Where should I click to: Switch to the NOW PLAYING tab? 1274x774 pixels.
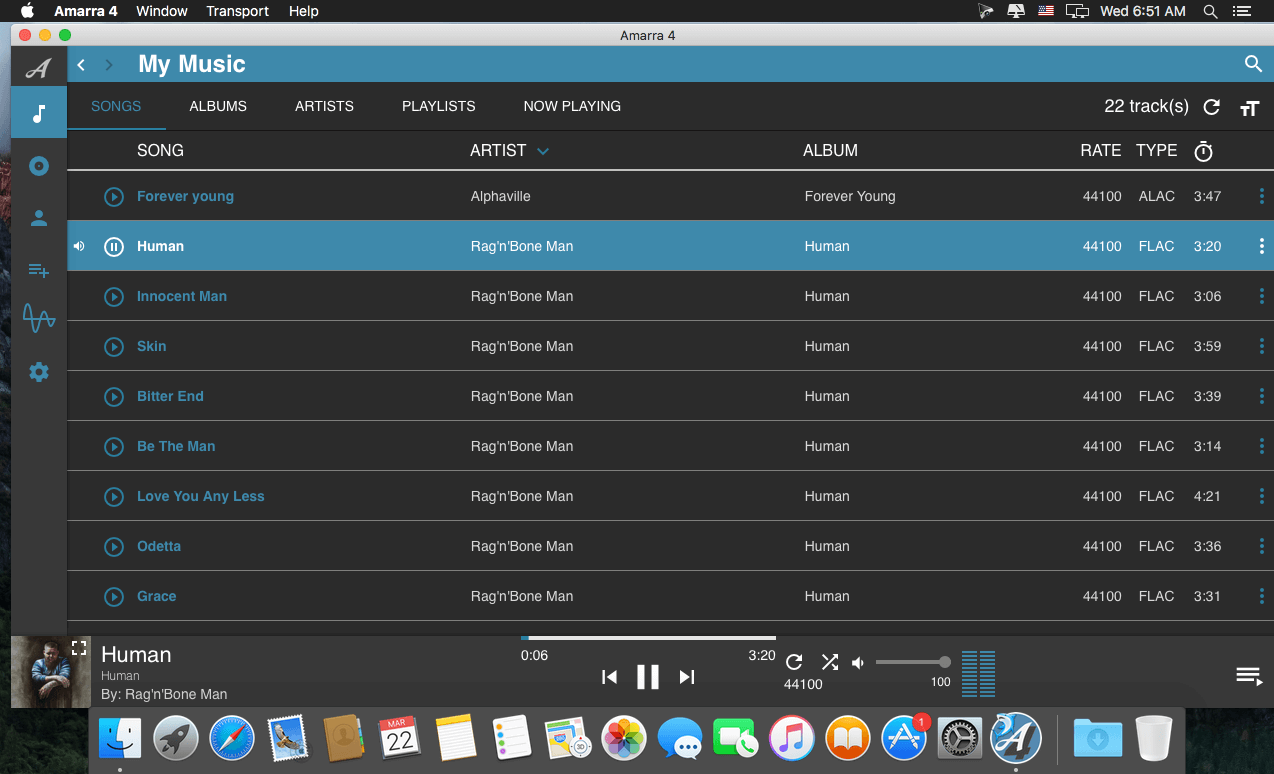click(572, 106)
